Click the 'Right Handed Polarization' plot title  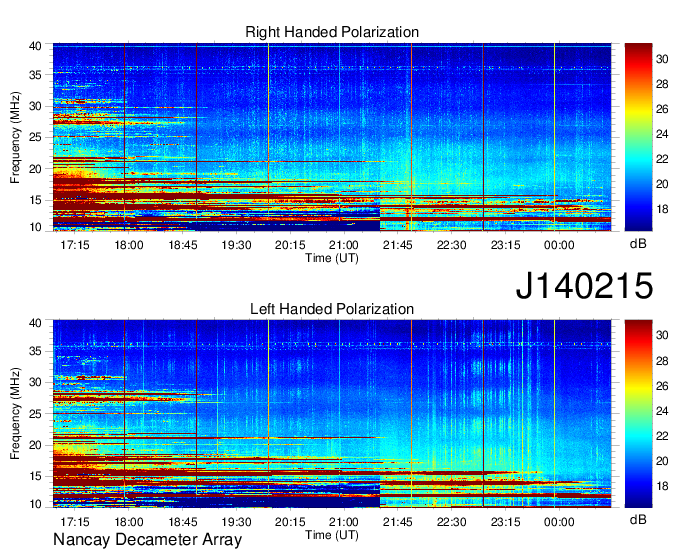click(x=332, y=32)
